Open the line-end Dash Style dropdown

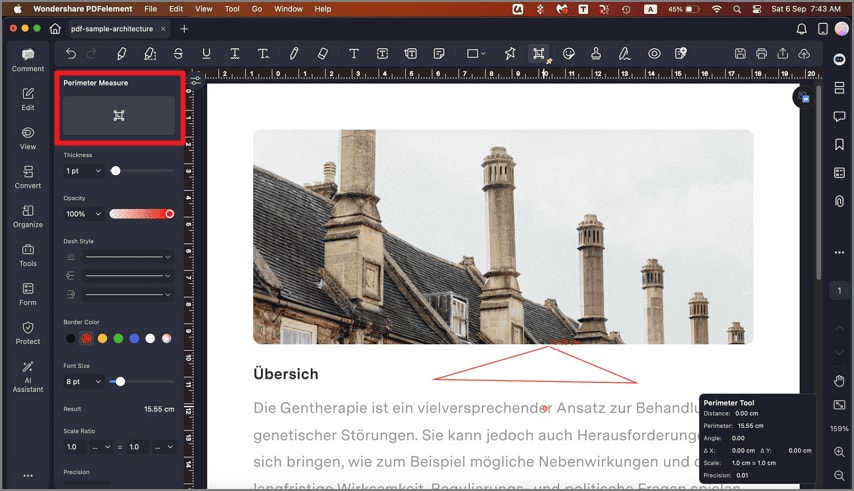point(128,294)
